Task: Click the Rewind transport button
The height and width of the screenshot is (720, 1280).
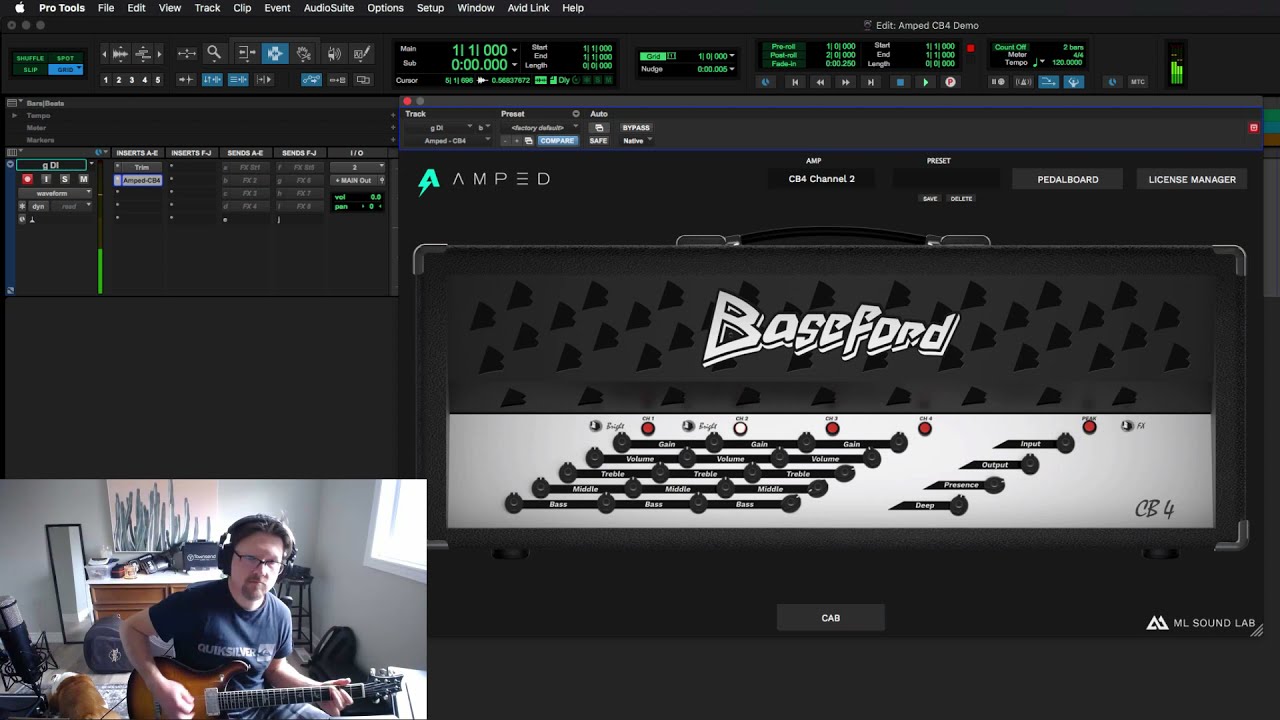Action: click(x=820, y=82)
